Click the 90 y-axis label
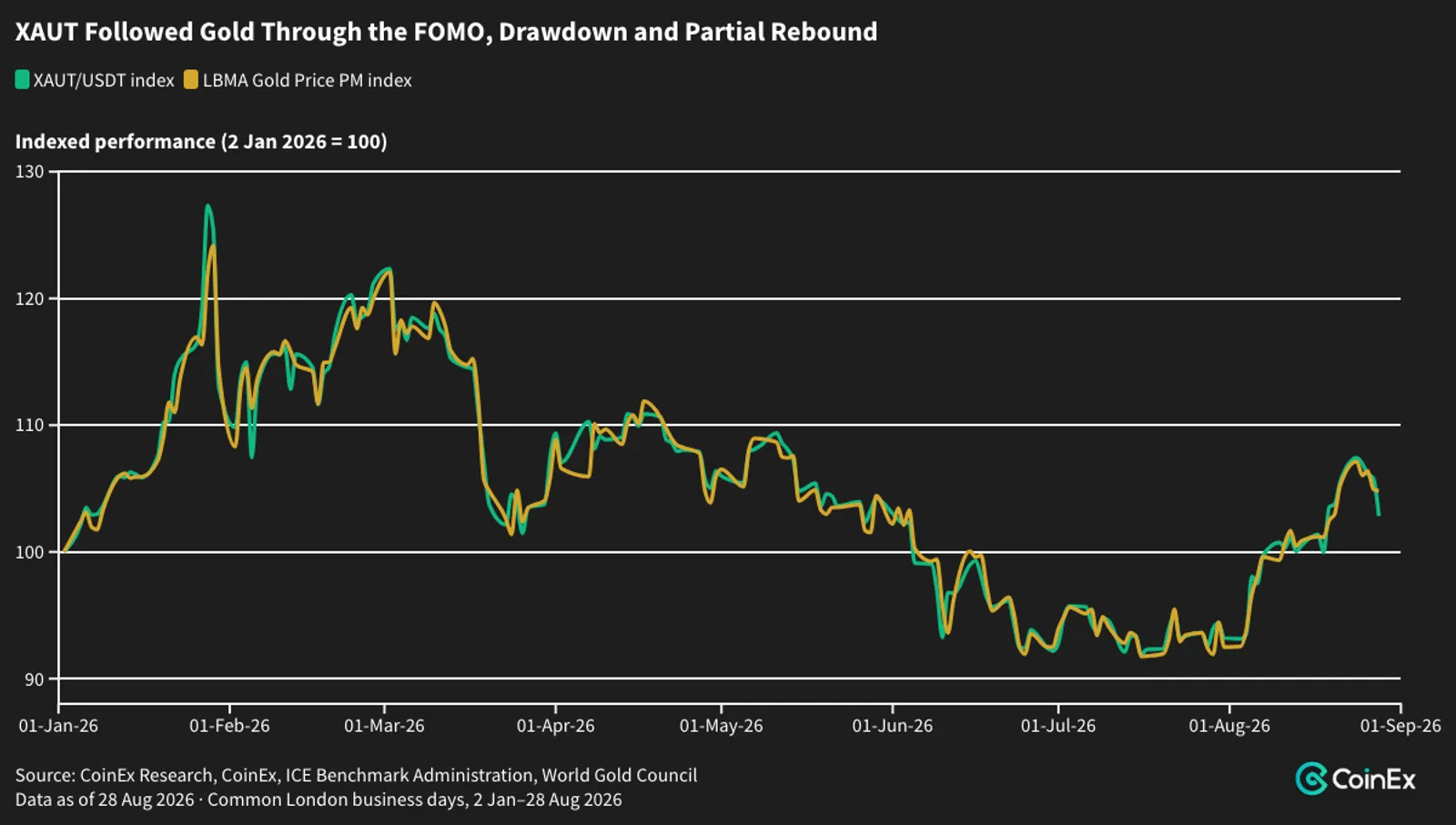Viewport: 1456px width, 825px height. 34,679
